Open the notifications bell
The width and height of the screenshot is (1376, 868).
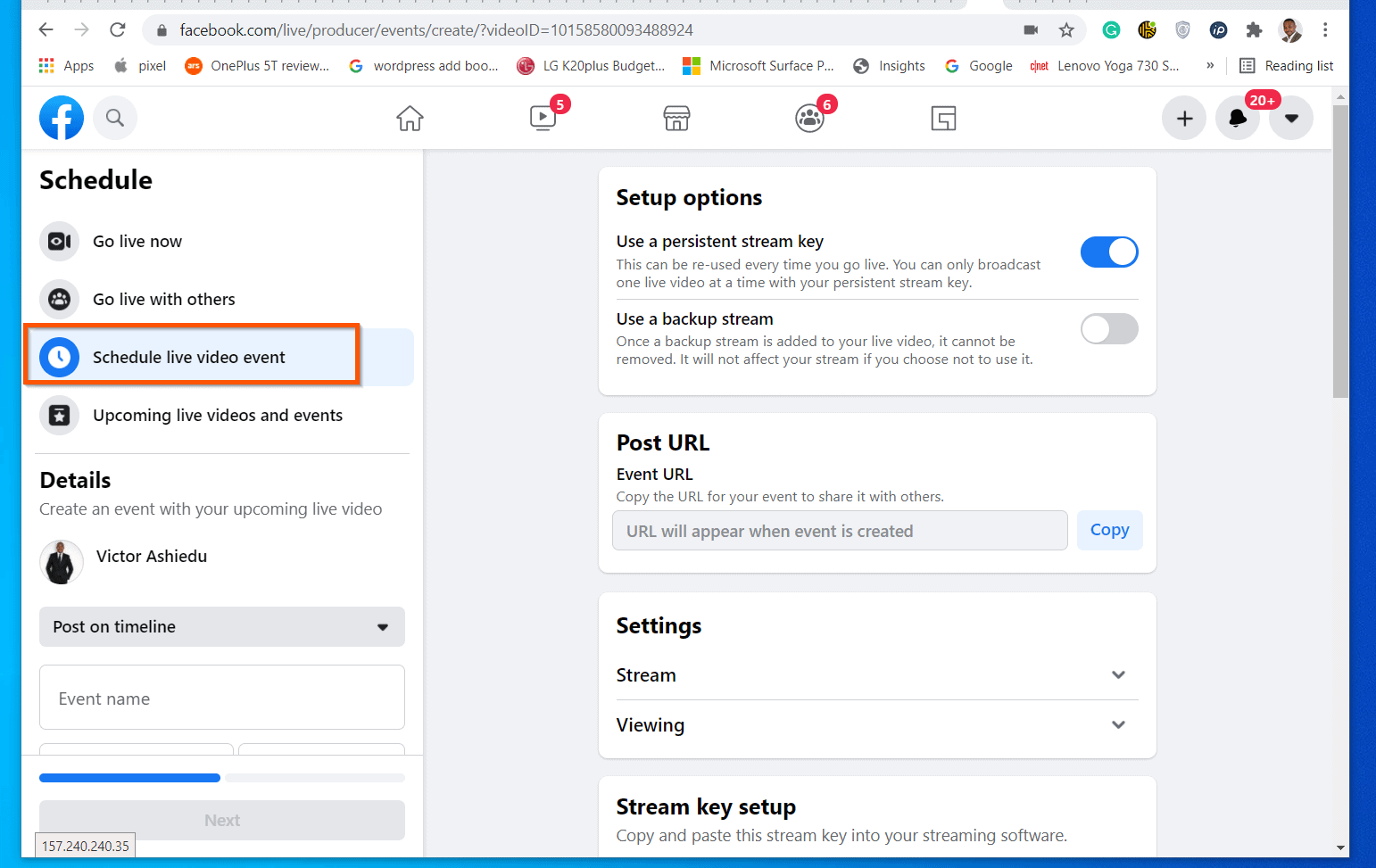pos(1238,118)
